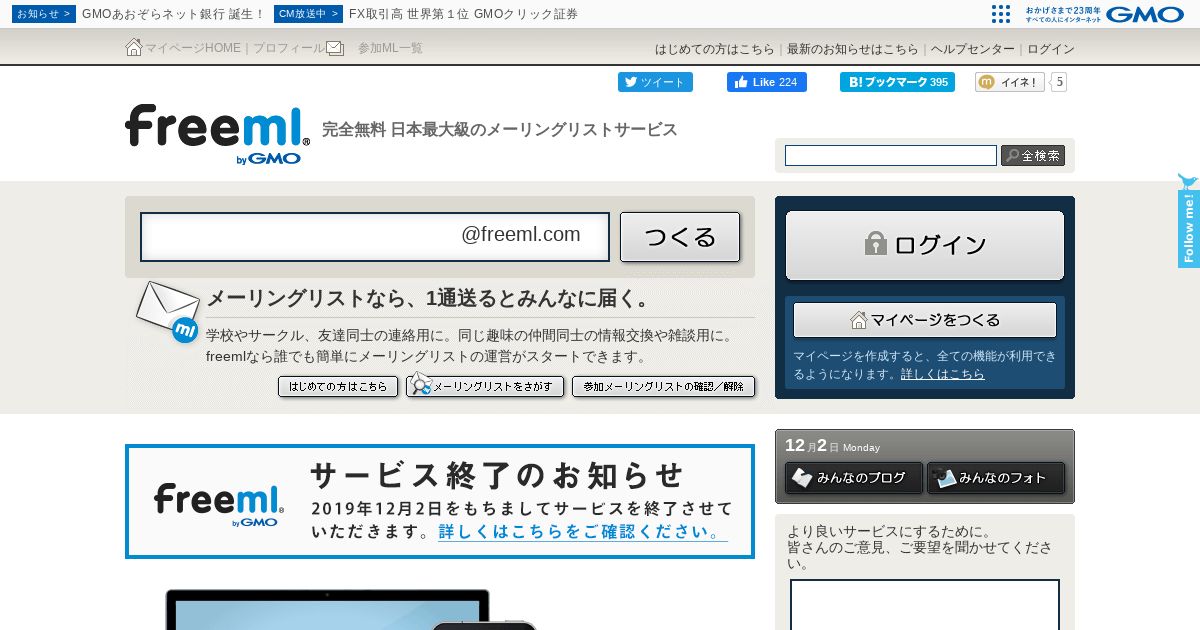This screenshot has width=1200, height=630.
Task: Open みんなのブログ button
Action: click(854, 478)
